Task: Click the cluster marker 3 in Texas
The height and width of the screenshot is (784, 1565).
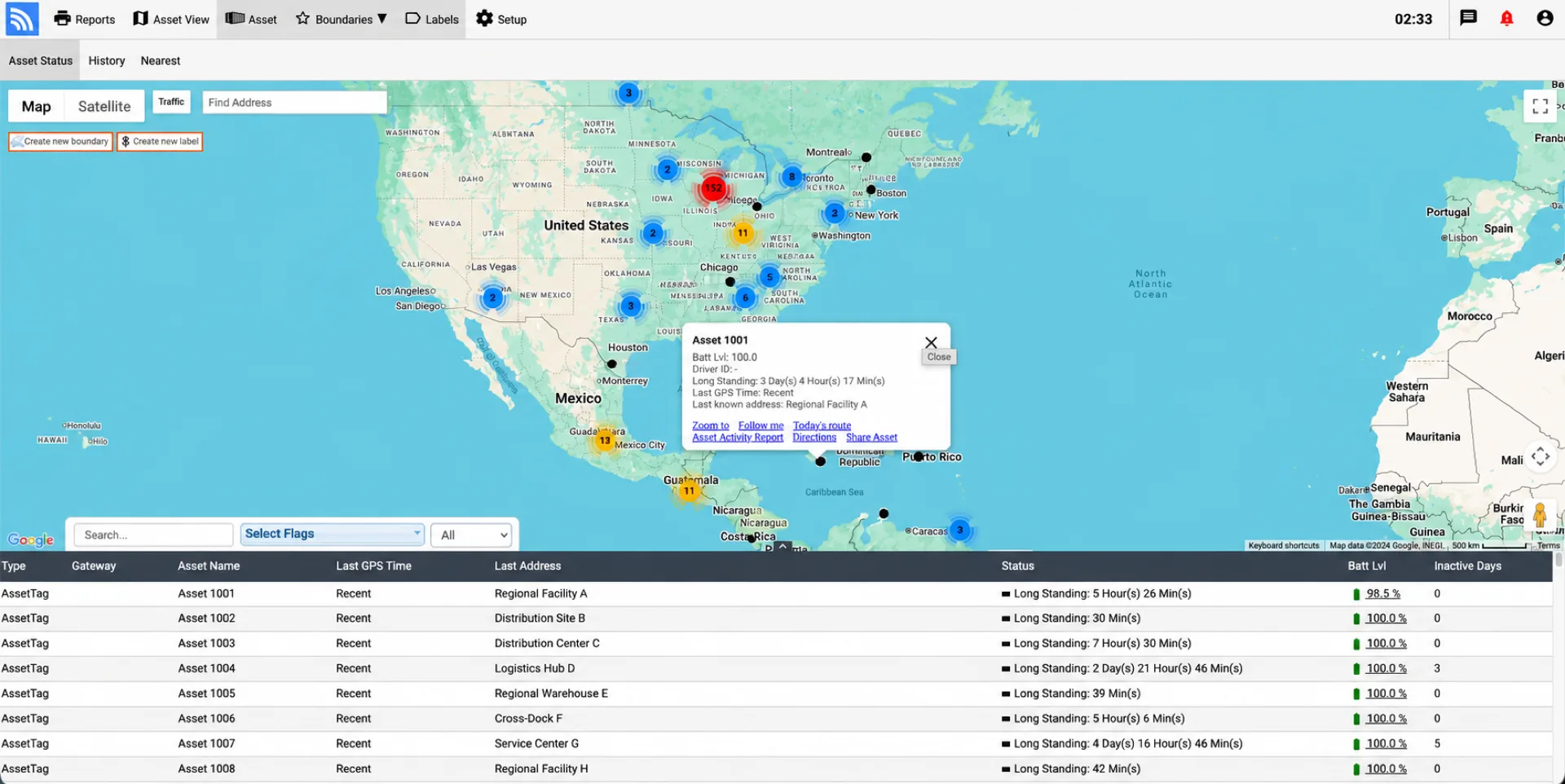Action: [x=631, y=306]
